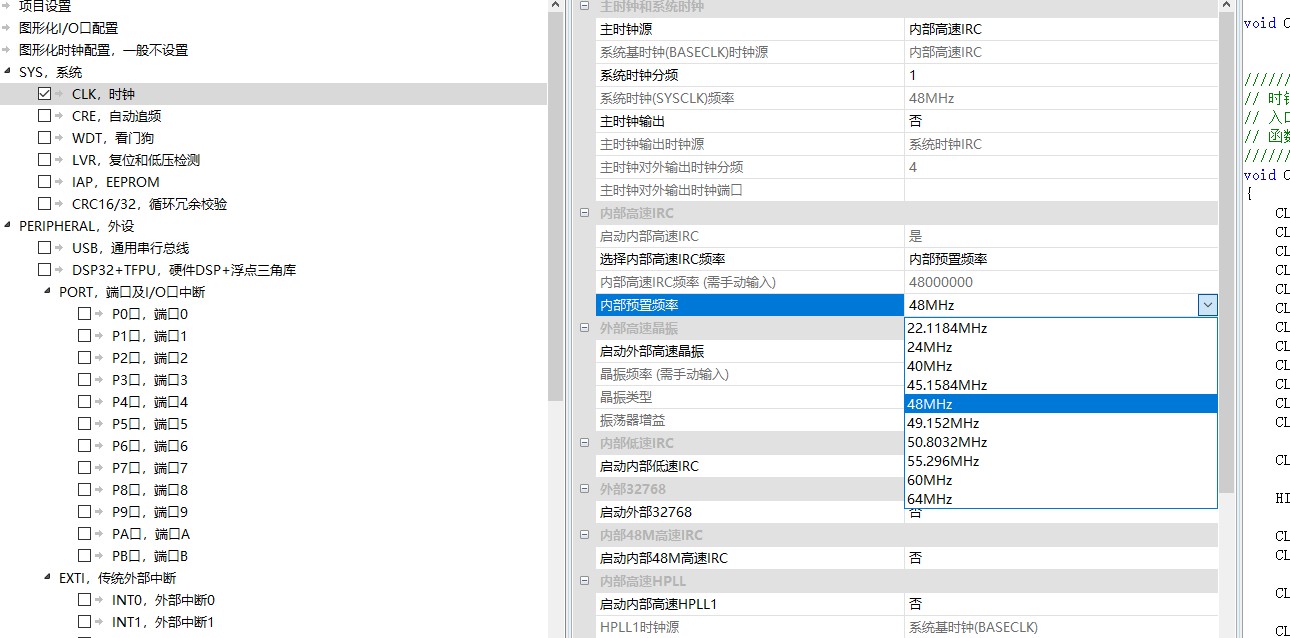Select the 启动内部低速IRC property row

750,466
